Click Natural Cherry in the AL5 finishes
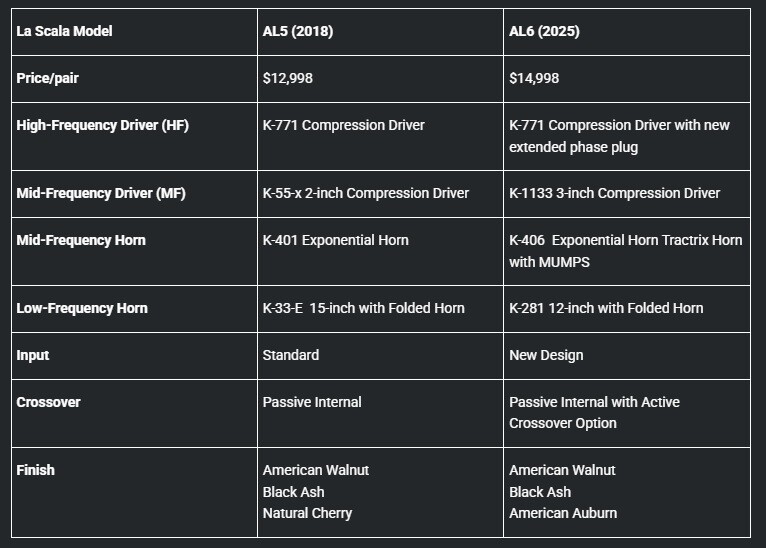This screenshot has width=766, height=548. point(307,513)
